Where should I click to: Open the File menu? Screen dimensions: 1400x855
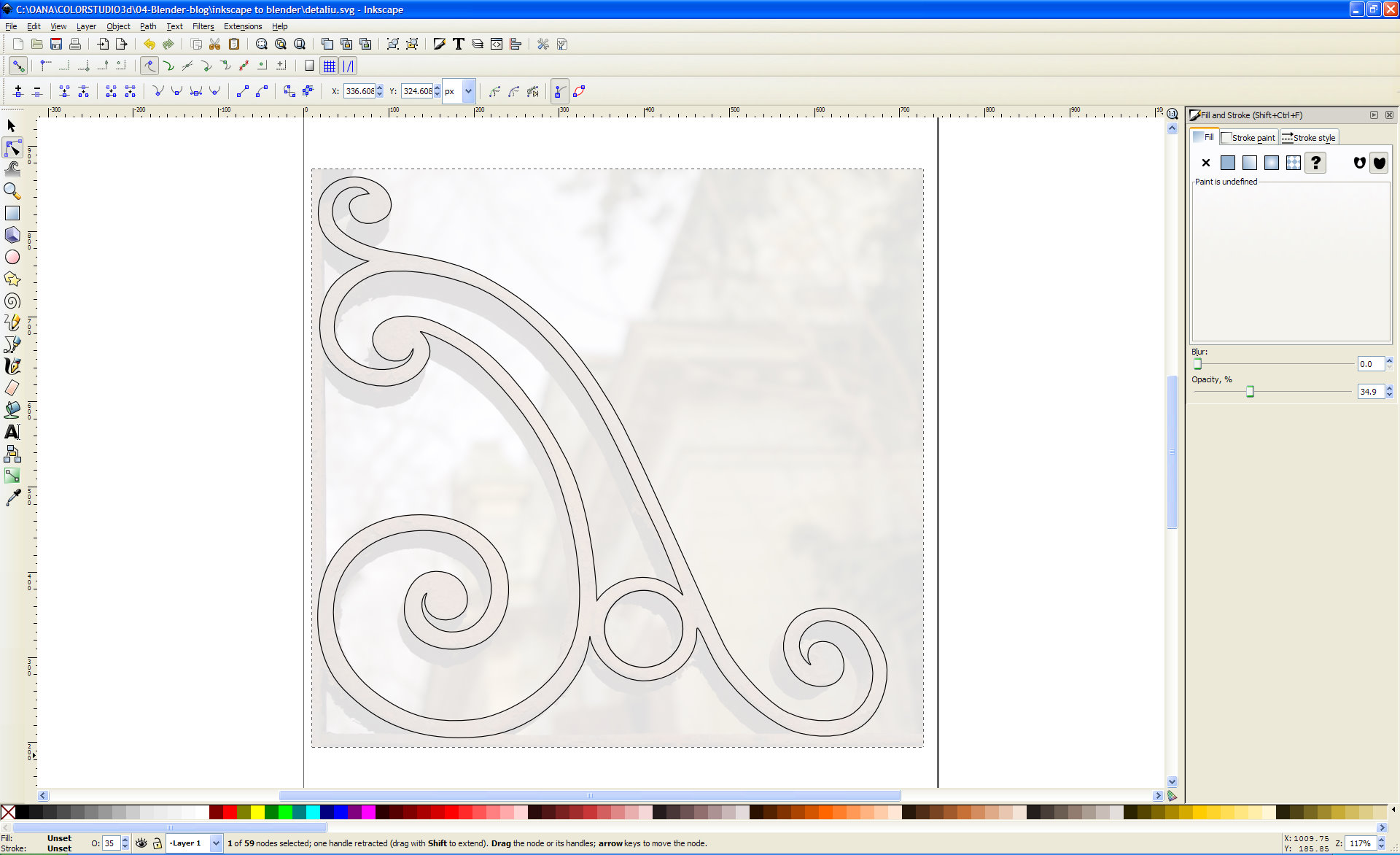11,26
